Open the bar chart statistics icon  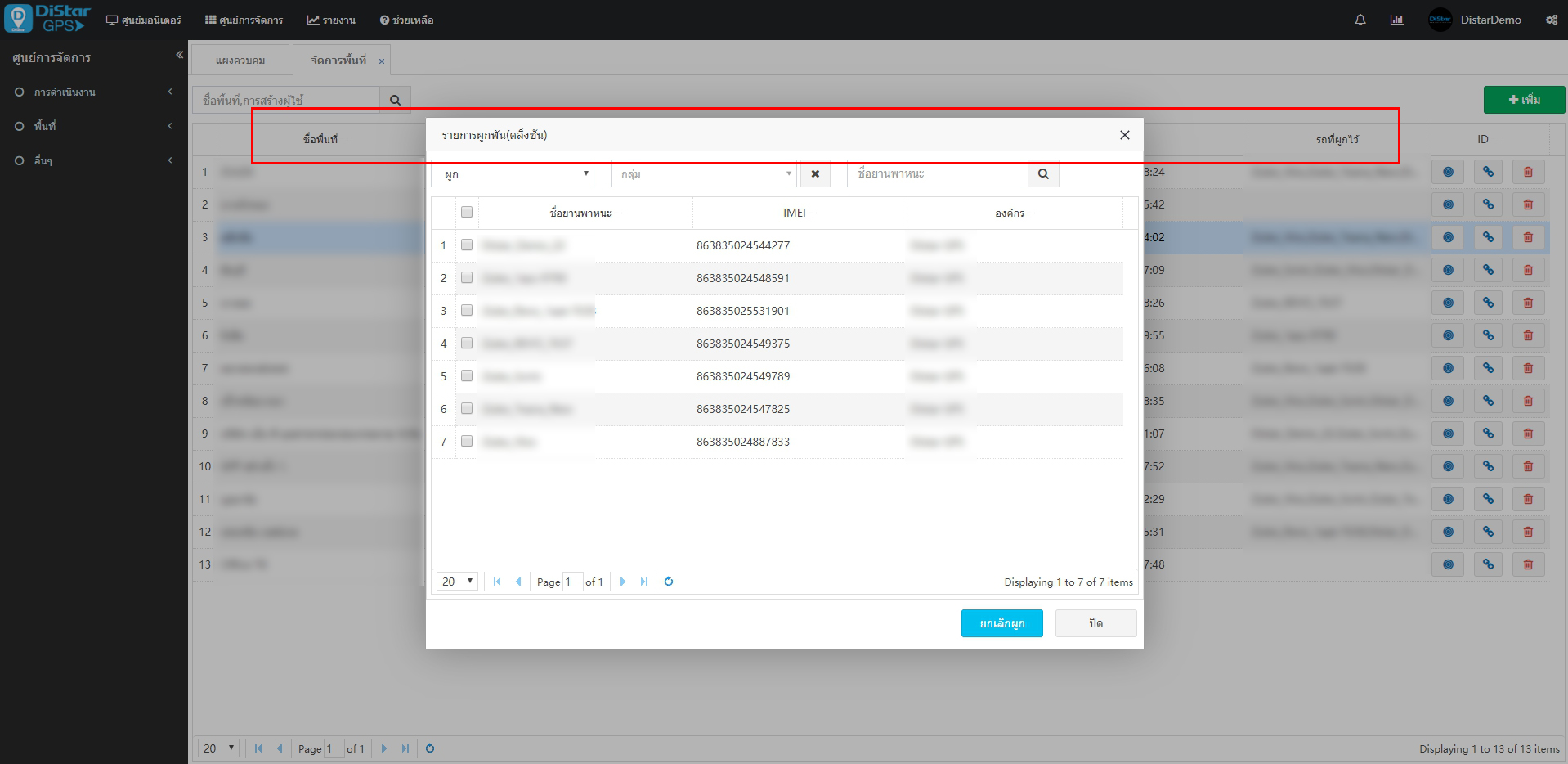1396,20
